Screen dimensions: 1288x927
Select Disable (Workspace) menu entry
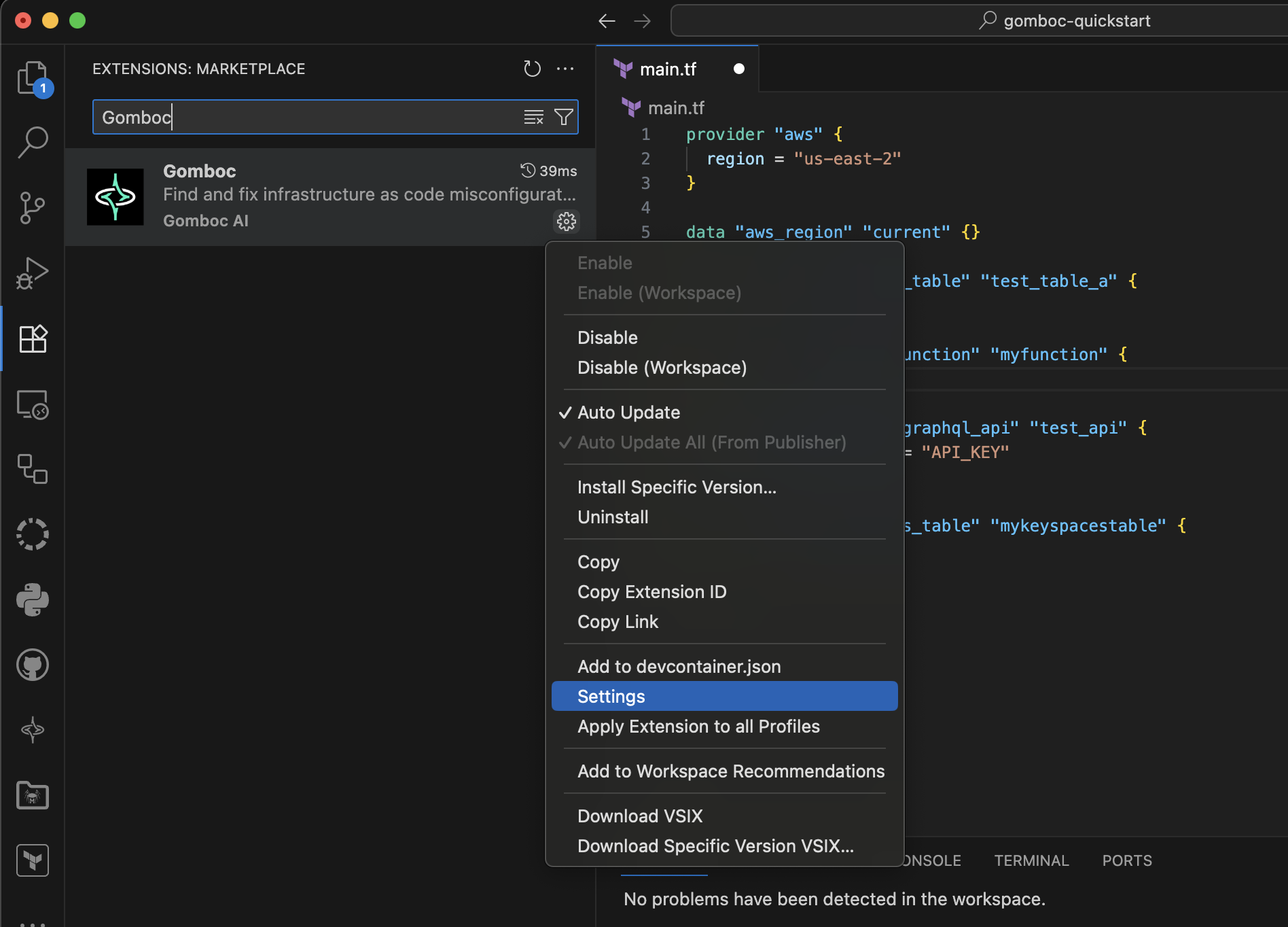click(x=662, y=368)
